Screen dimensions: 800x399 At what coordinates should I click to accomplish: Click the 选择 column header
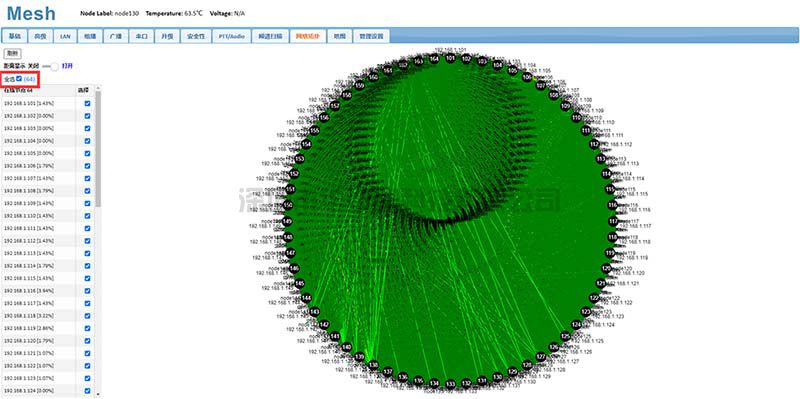(82, 90)
